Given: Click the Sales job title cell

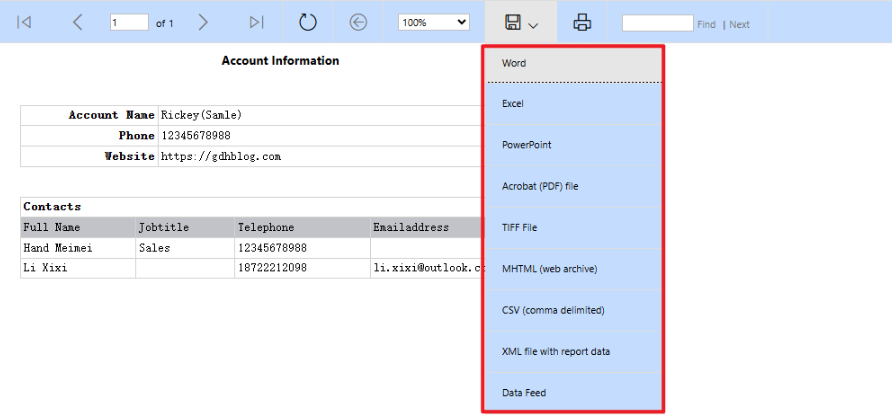Looking at the screenshot, I should point(154,248).
